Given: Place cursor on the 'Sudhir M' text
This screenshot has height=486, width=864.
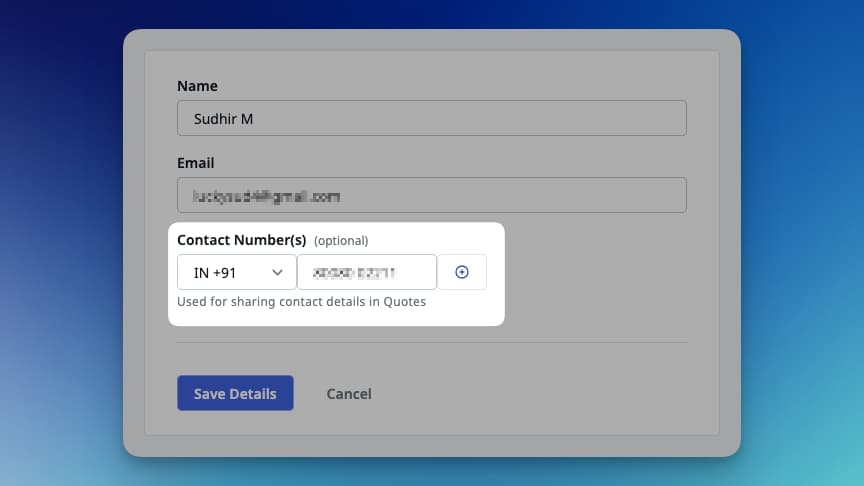Looking at the screenshot, I should 223,118.
